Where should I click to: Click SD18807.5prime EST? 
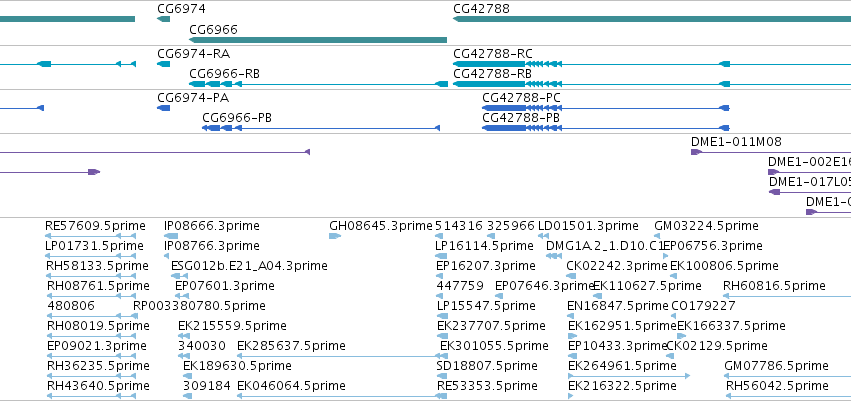coord(487,366)
